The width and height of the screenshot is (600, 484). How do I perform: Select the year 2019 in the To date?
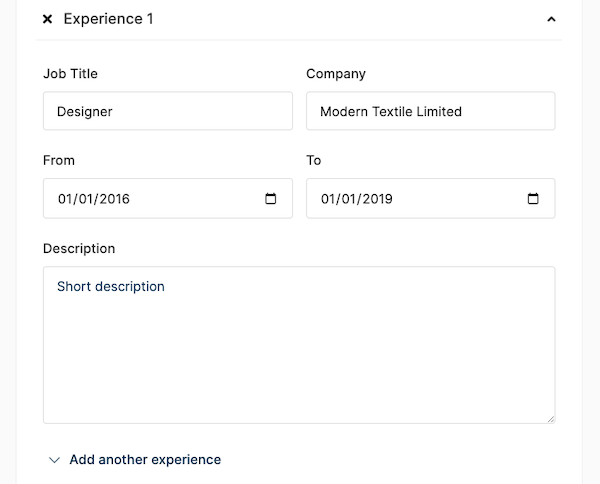pyautogui.click(x=377, y=198)
